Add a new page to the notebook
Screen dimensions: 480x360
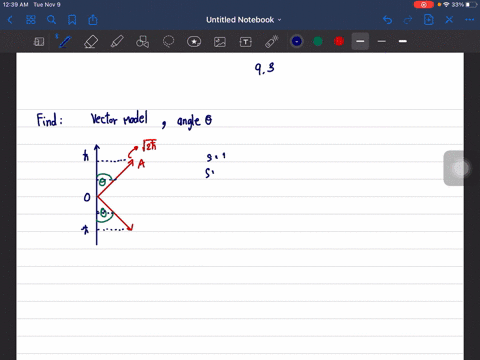point(429,20)
